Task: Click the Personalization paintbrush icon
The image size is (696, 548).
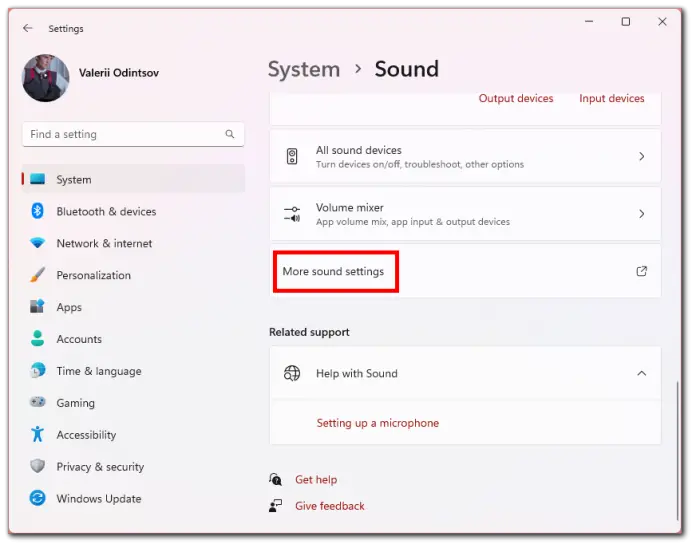Action: [x=38, y=275]
